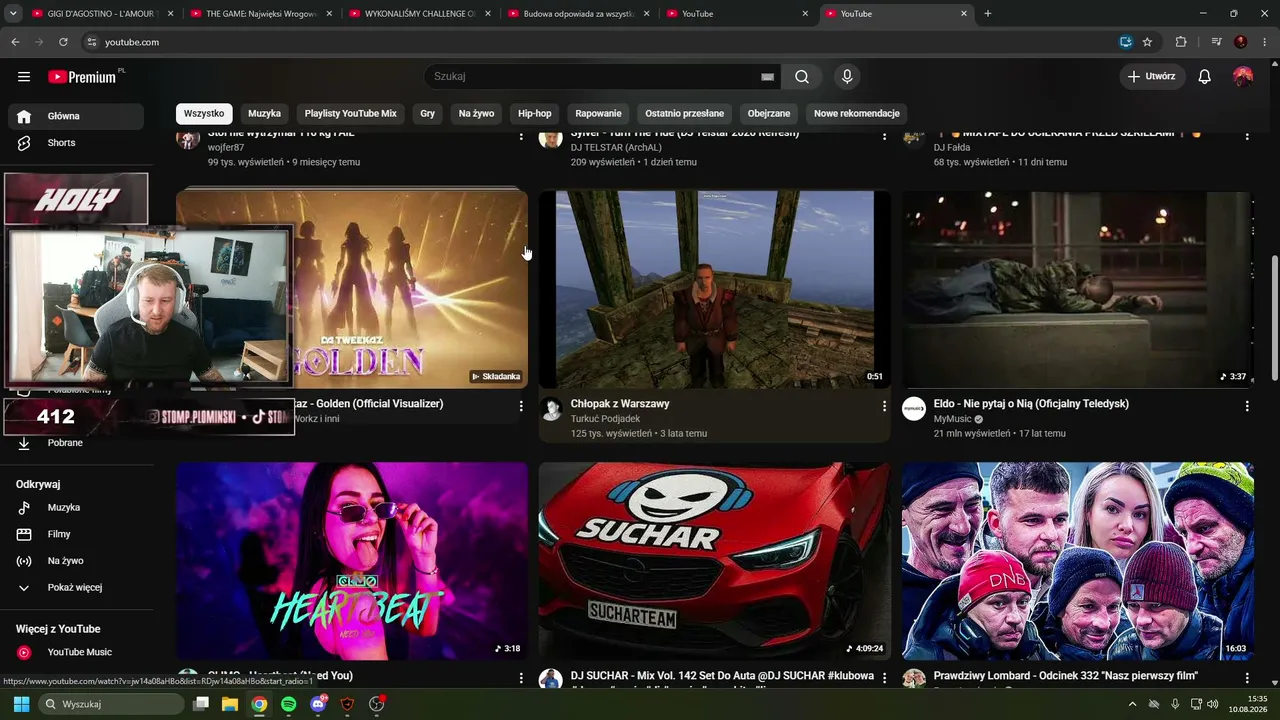This screenshot has height=720, width=1280.
Task: Open options for the wojfer87 video
Action: tap(521, 135)
